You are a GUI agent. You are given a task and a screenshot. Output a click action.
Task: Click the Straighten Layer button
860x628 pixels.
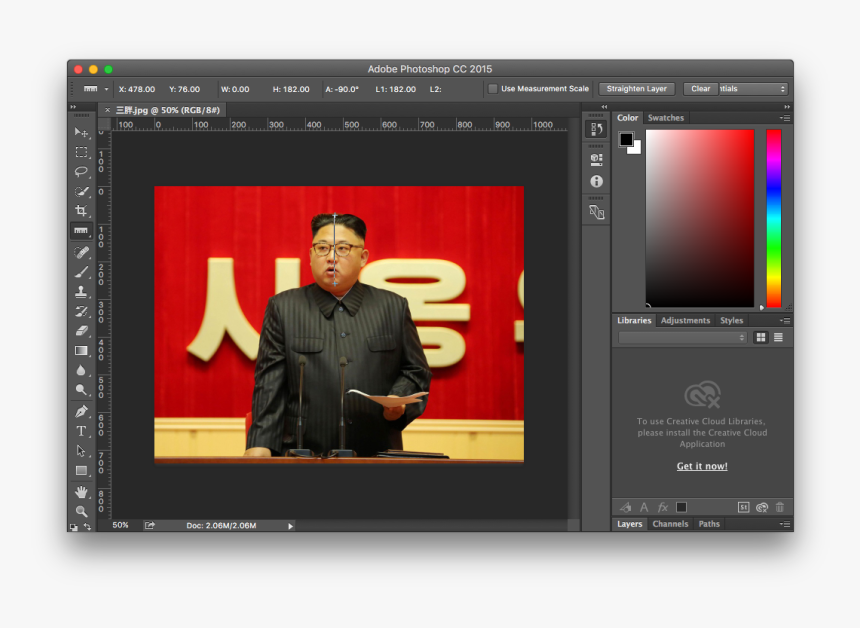[x=636, y=89]
